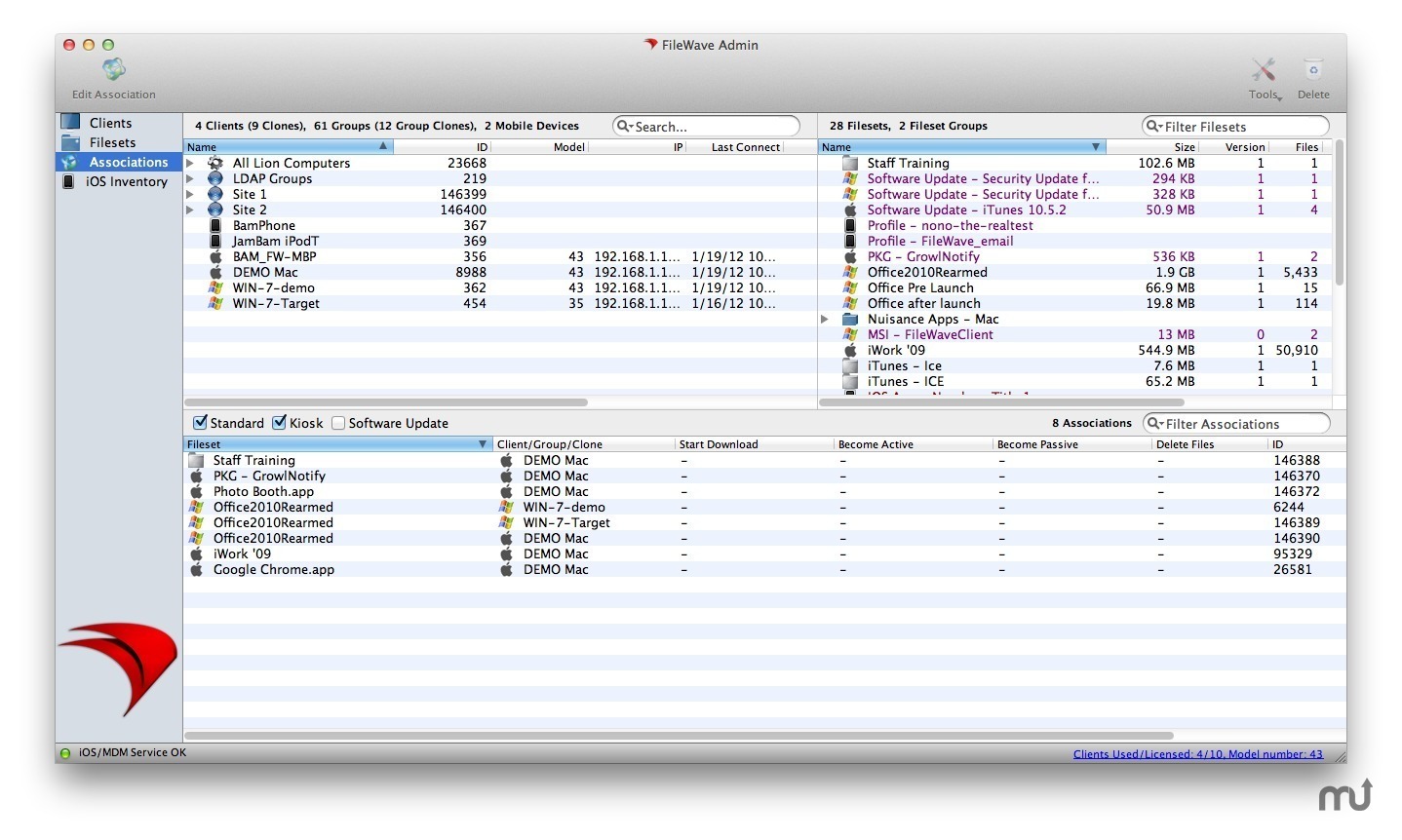Expand the Site 2 group
The height and width of the screenshot is (840, 1402).
190,210
